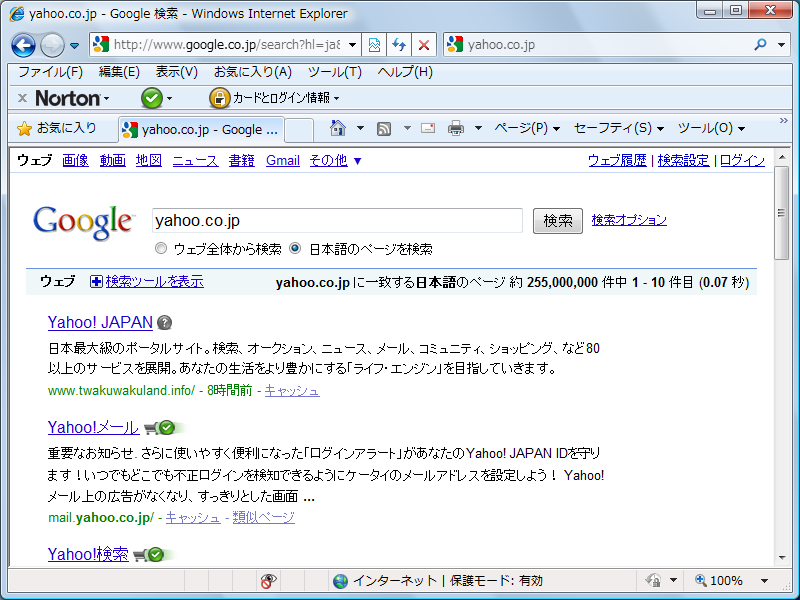Open the Home button dropdown arrow

360,128
